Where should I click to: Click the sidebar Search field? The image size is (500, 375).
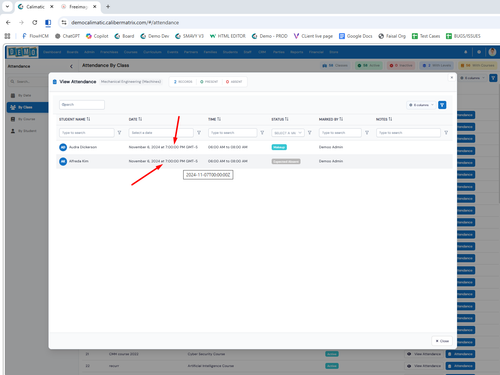[28, 81]
